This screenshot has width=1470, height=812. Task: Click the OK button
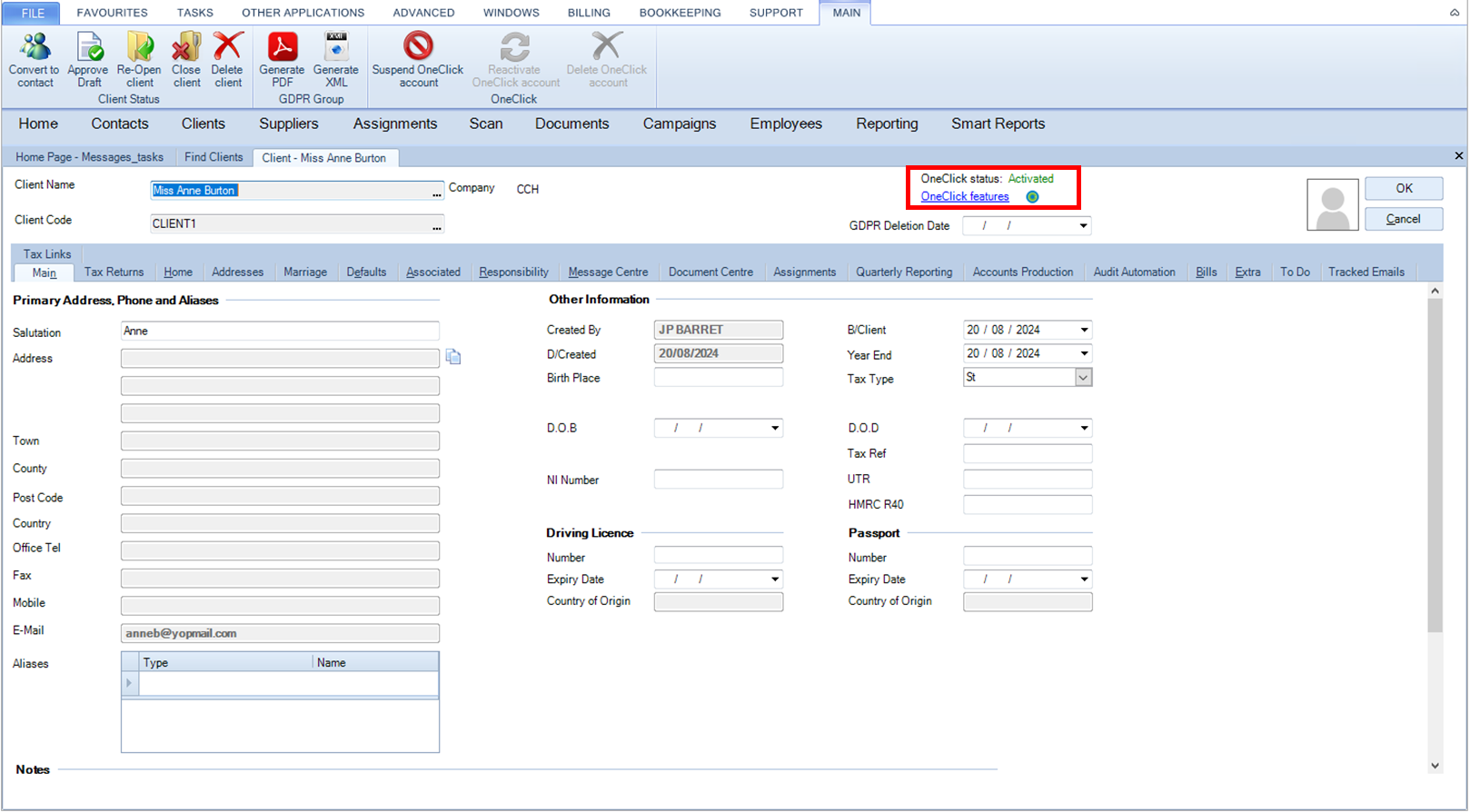(1404, 189)
